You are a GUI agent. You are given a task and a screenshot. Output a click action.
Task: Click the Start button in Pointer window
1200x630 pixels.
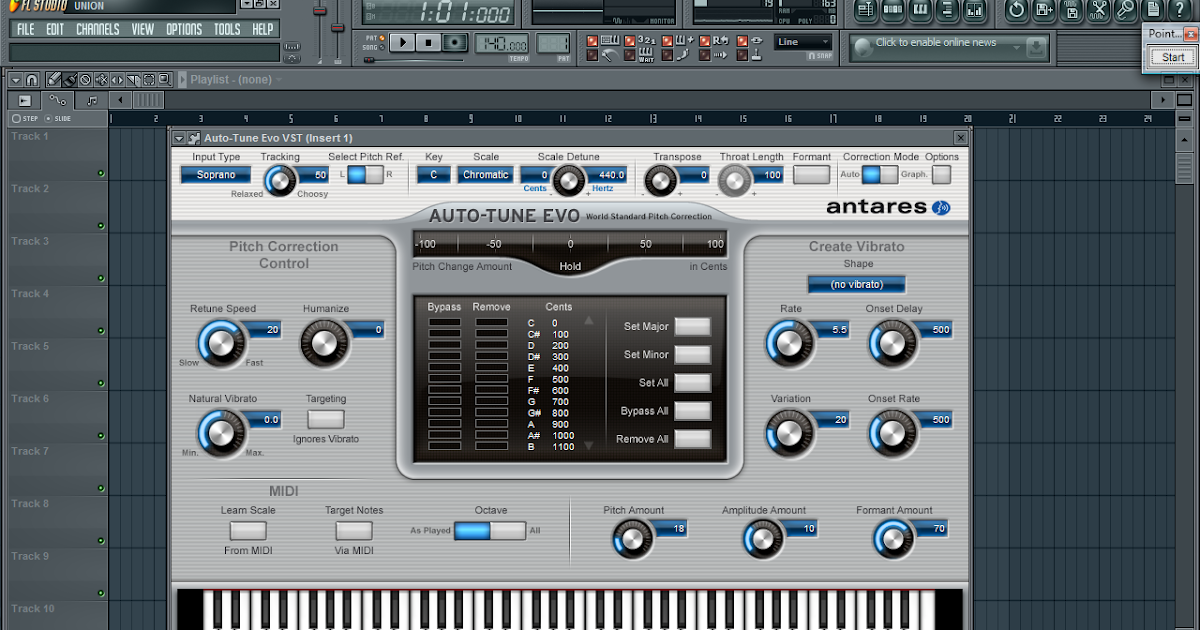pyautogui.click(x=1173, y=57)
